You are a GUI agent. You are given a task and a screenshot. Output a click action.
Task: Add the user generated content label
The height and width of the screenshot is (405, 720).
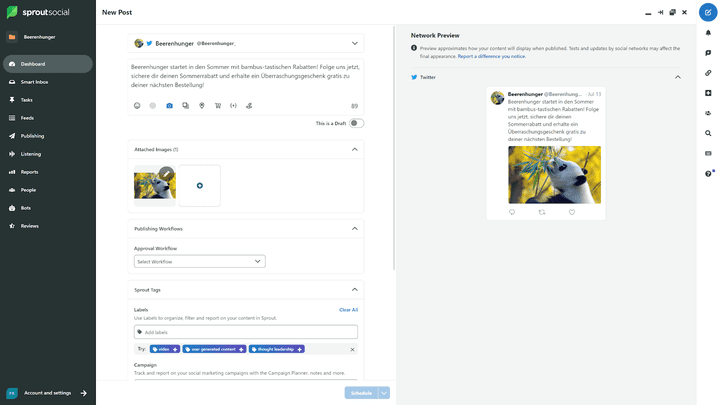pos(214,349)
